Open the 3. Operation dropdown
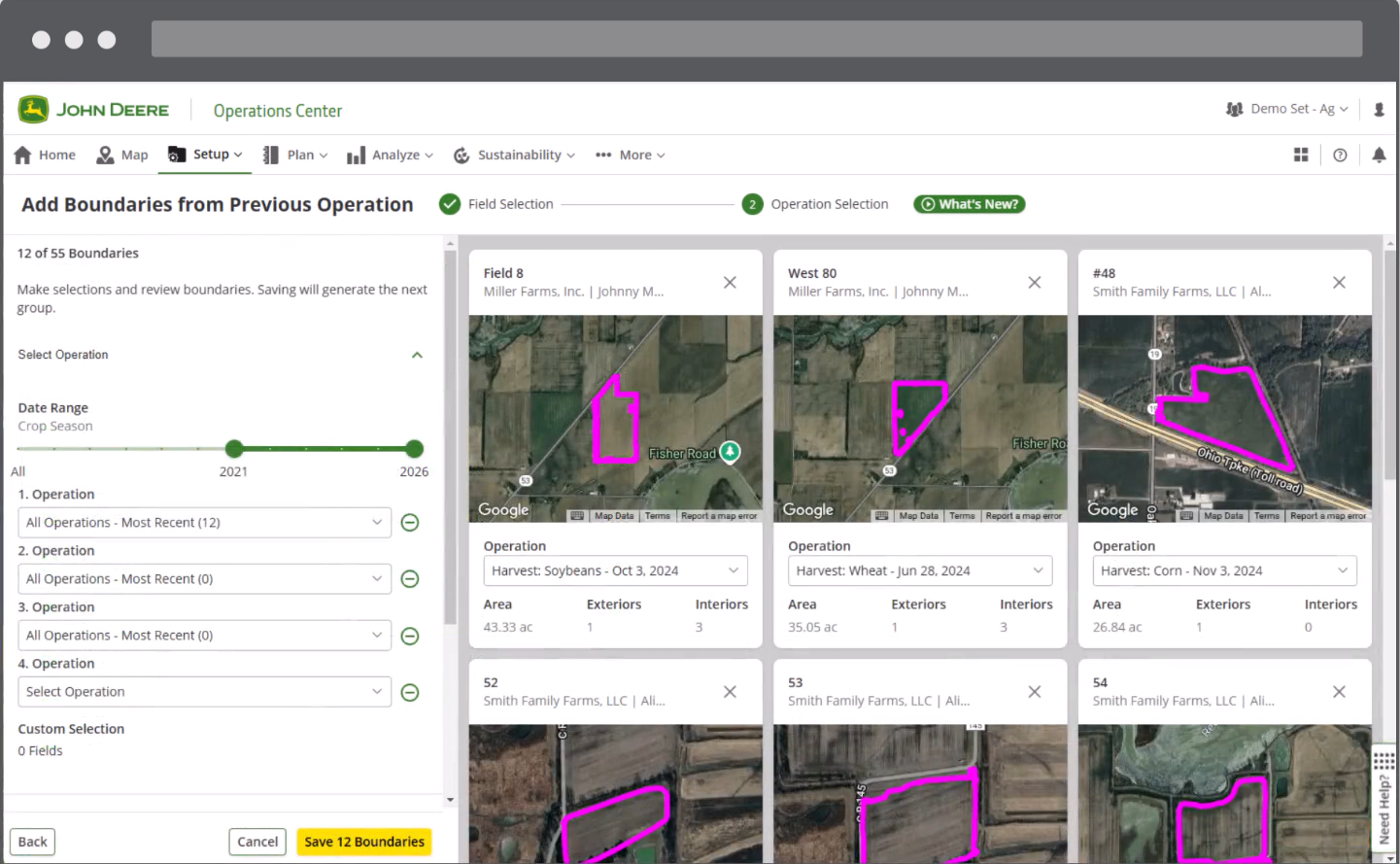Screen dimensions: 1400x864 pos(205,636)
